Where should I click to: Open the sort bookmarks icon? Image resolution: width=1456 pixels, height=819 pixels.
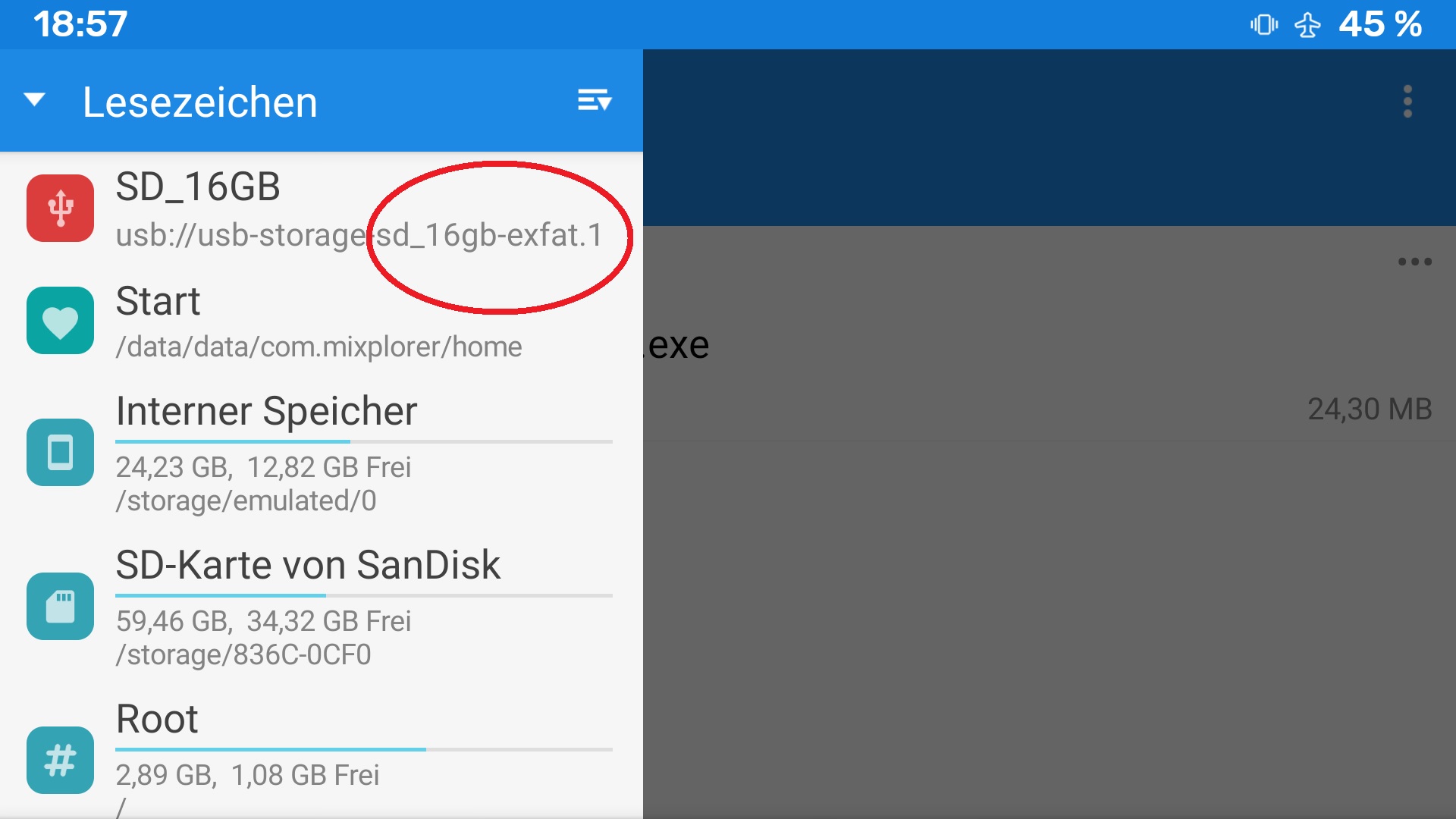point(595,100)
